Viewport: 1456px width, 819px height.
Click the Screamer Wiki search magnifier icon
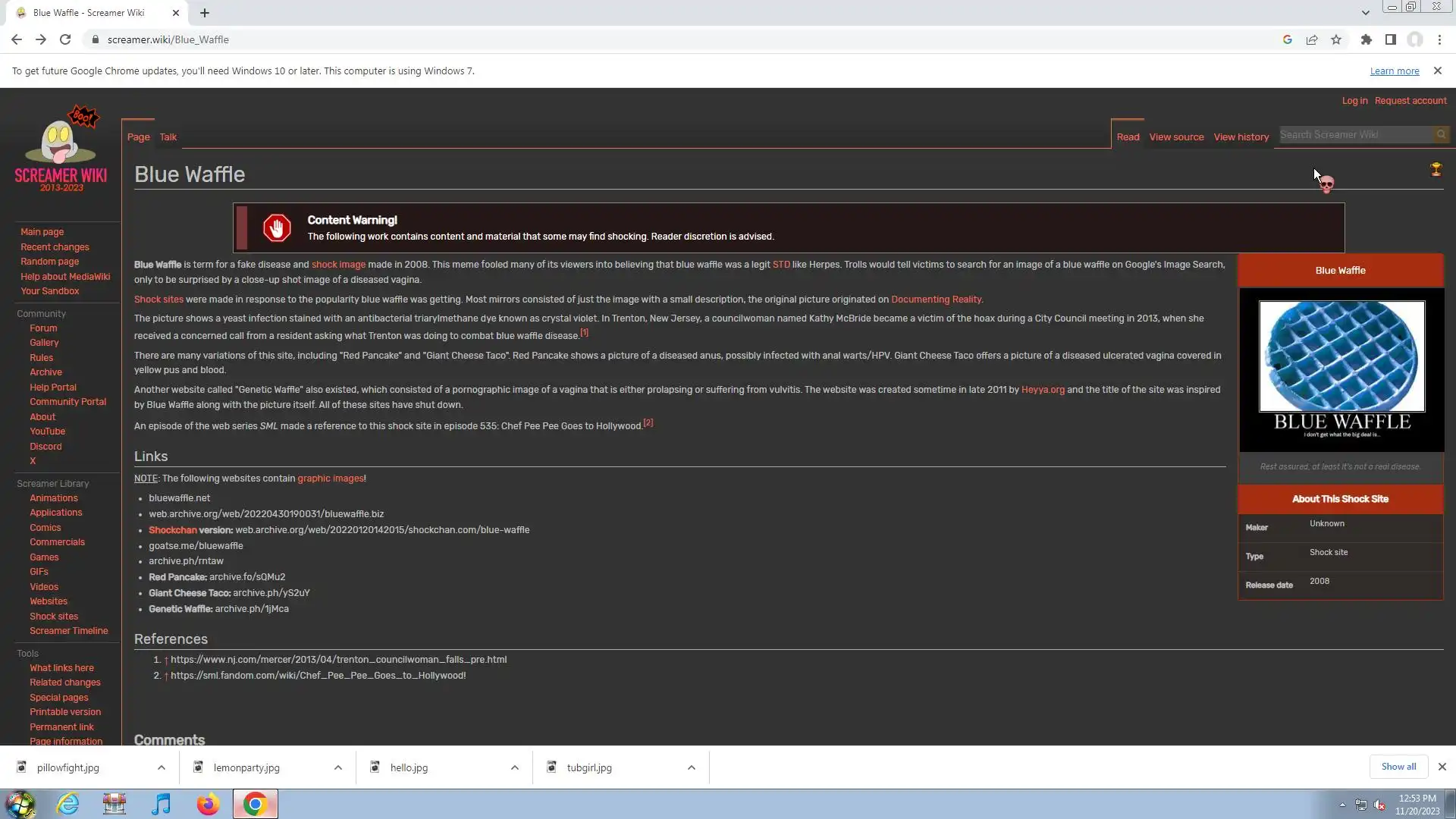1441,135
